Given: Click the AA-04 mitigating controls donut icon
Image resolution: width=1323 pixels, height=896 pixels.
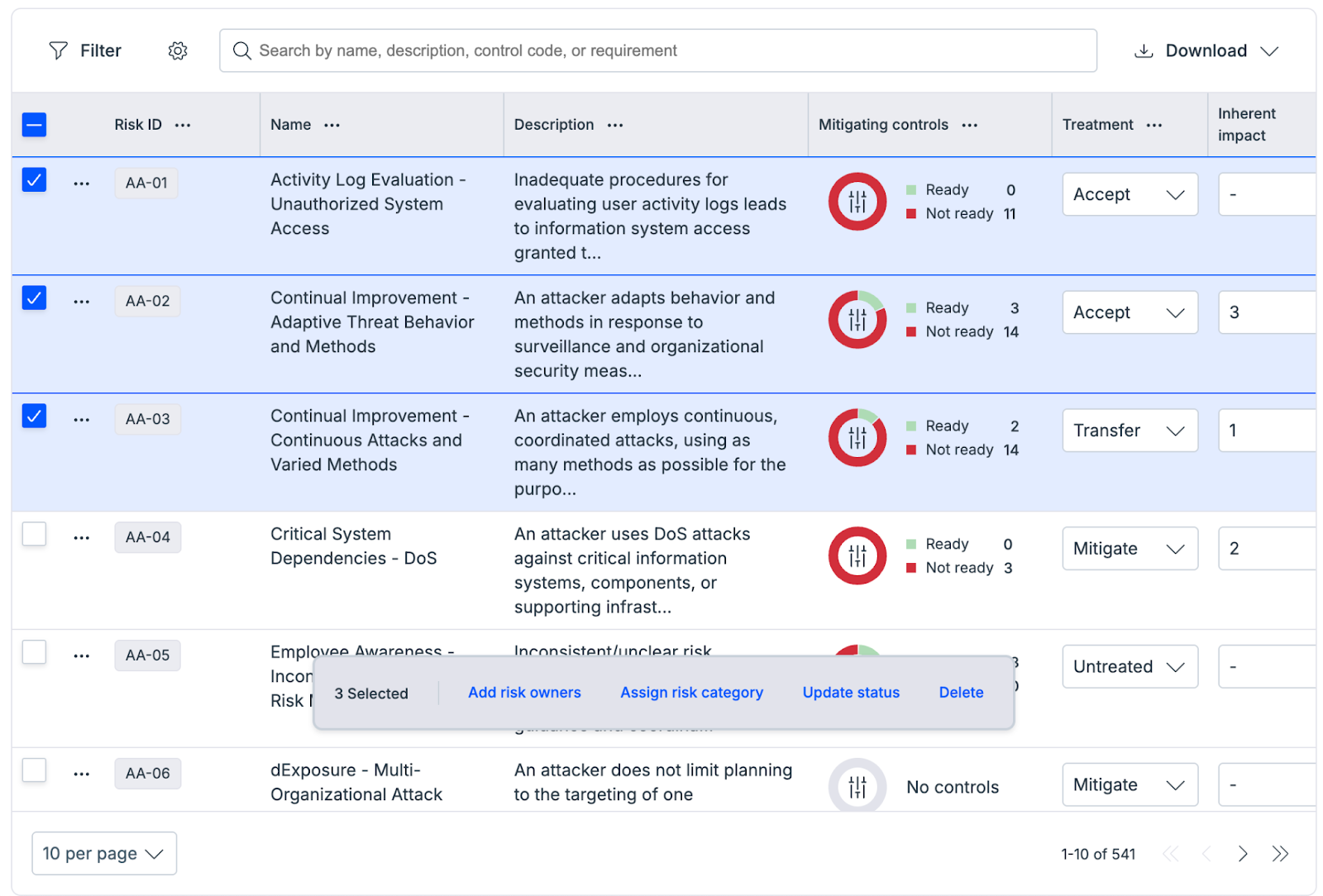Looking at the screenshot, I should point(857,555).
